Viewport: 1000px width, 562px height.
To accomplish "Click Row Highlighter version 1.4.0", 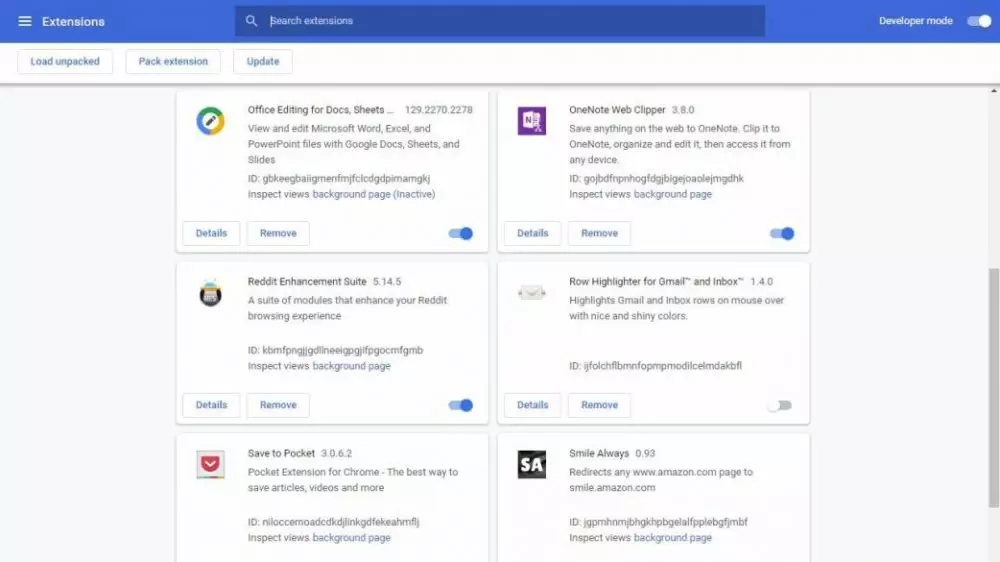I will coord(761,281).
